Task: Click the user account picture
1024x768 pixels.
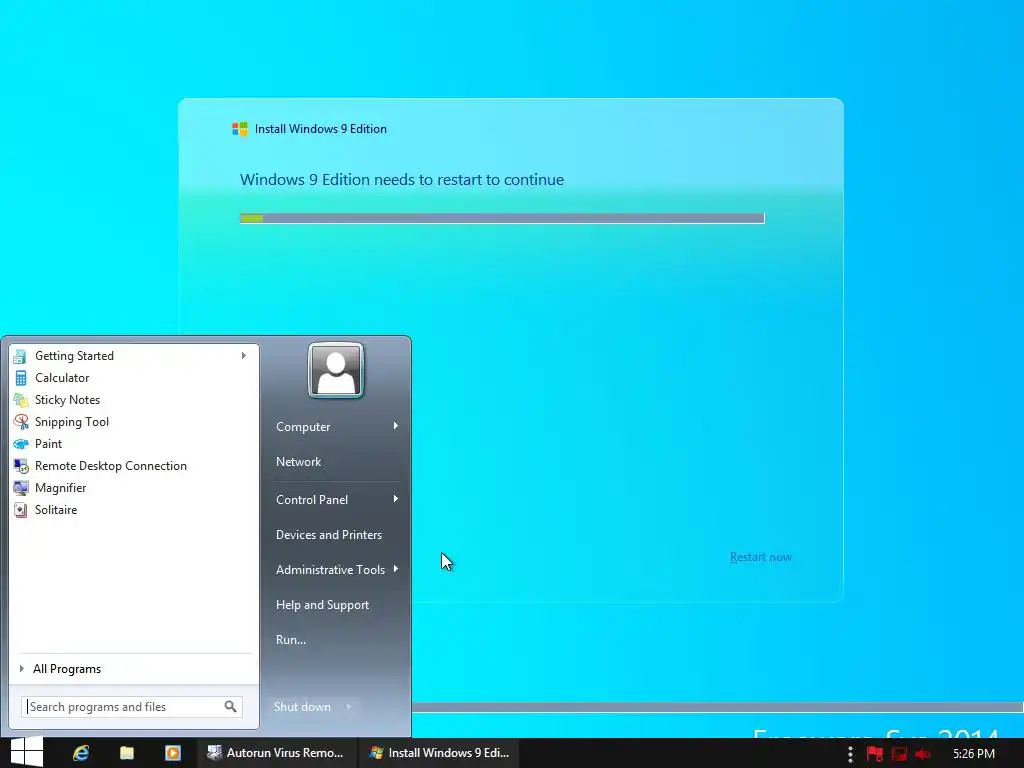Action: tap(336, 370)
